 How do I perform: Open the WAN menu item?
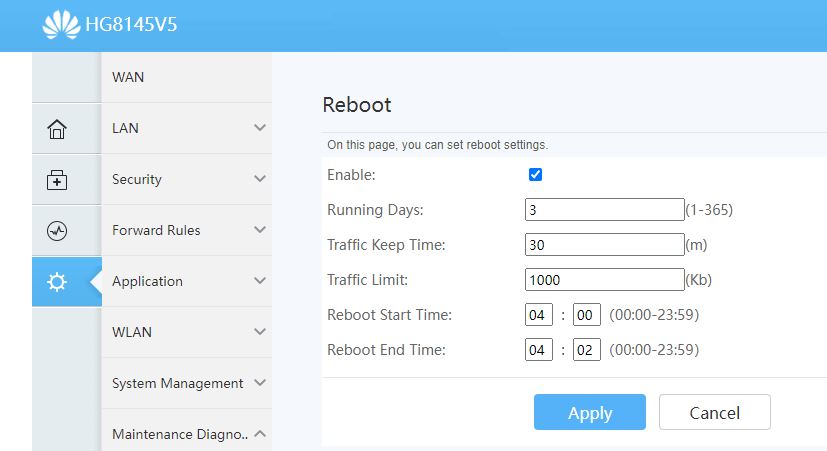pos(128,77)
